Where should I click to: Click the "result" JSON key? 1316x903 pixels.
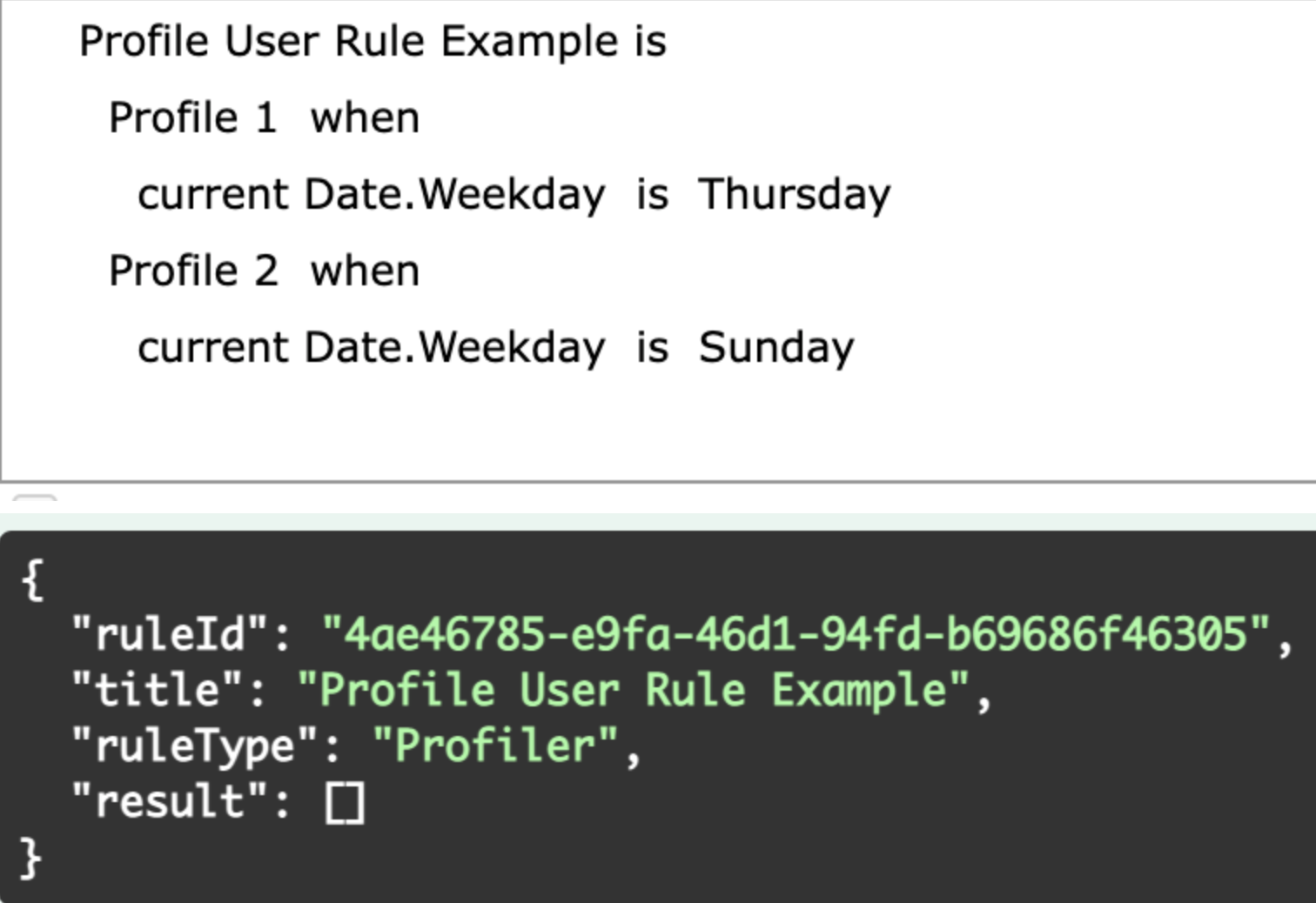pyautogui.click(x=170, y=802)
